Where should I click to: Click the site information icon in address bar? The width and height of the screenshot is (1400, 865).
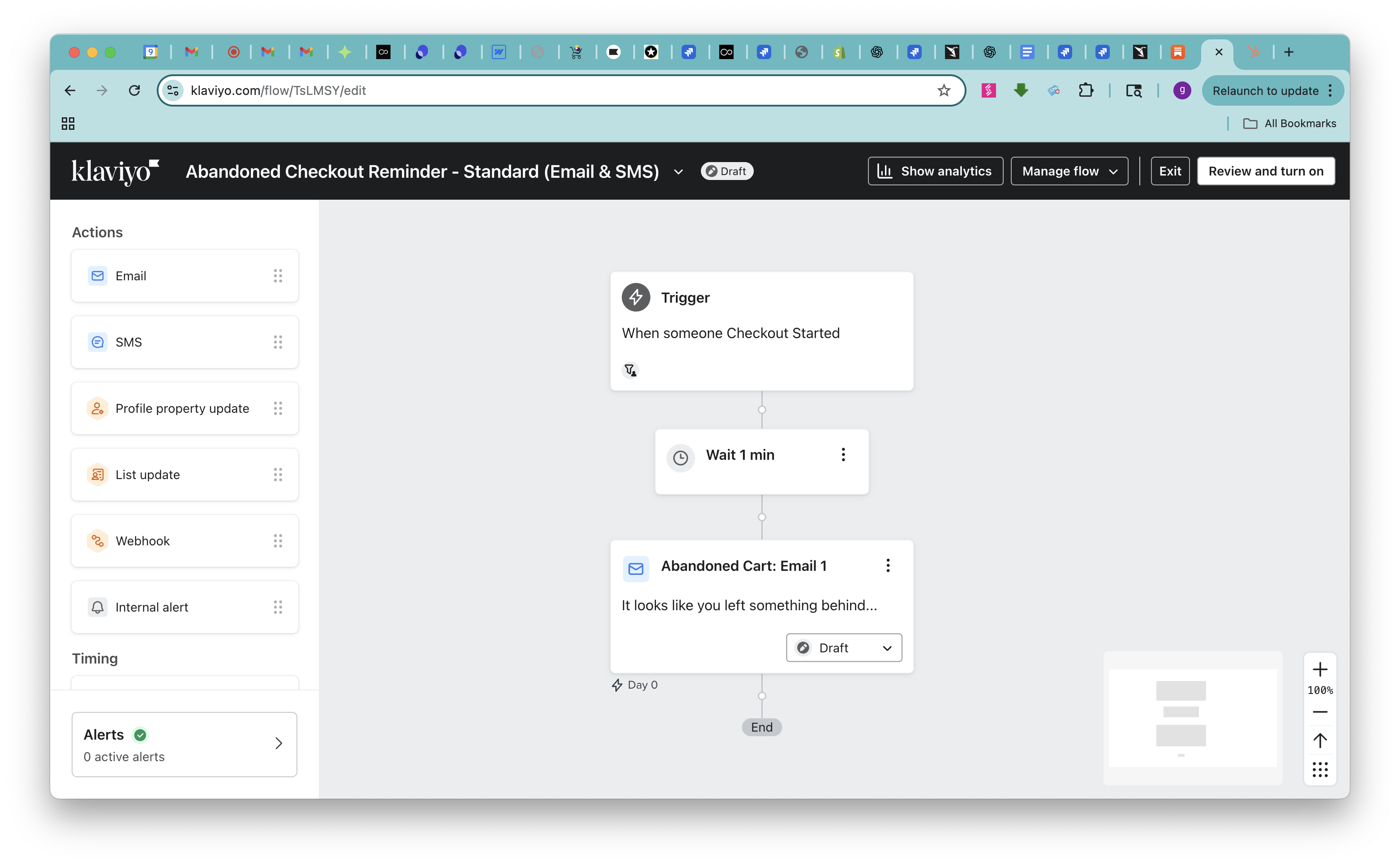pyautogui.click(x=173, y=90)
